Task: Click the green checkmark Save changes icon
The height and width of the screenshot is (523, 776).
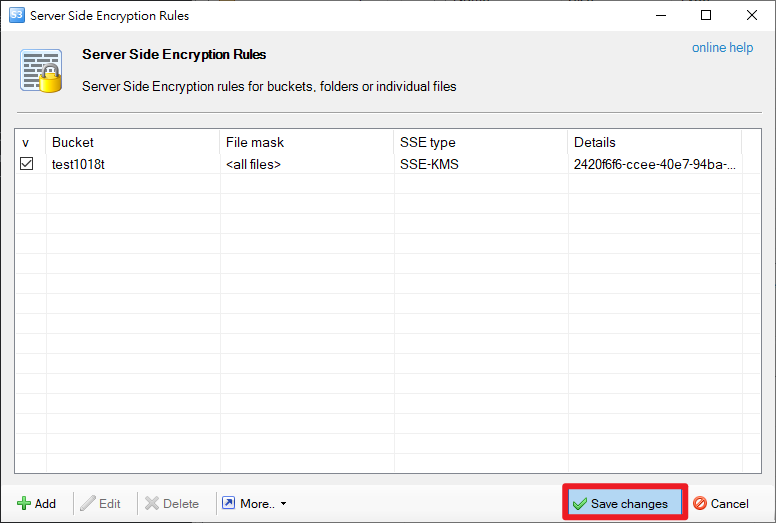Action: coord(580,504)
